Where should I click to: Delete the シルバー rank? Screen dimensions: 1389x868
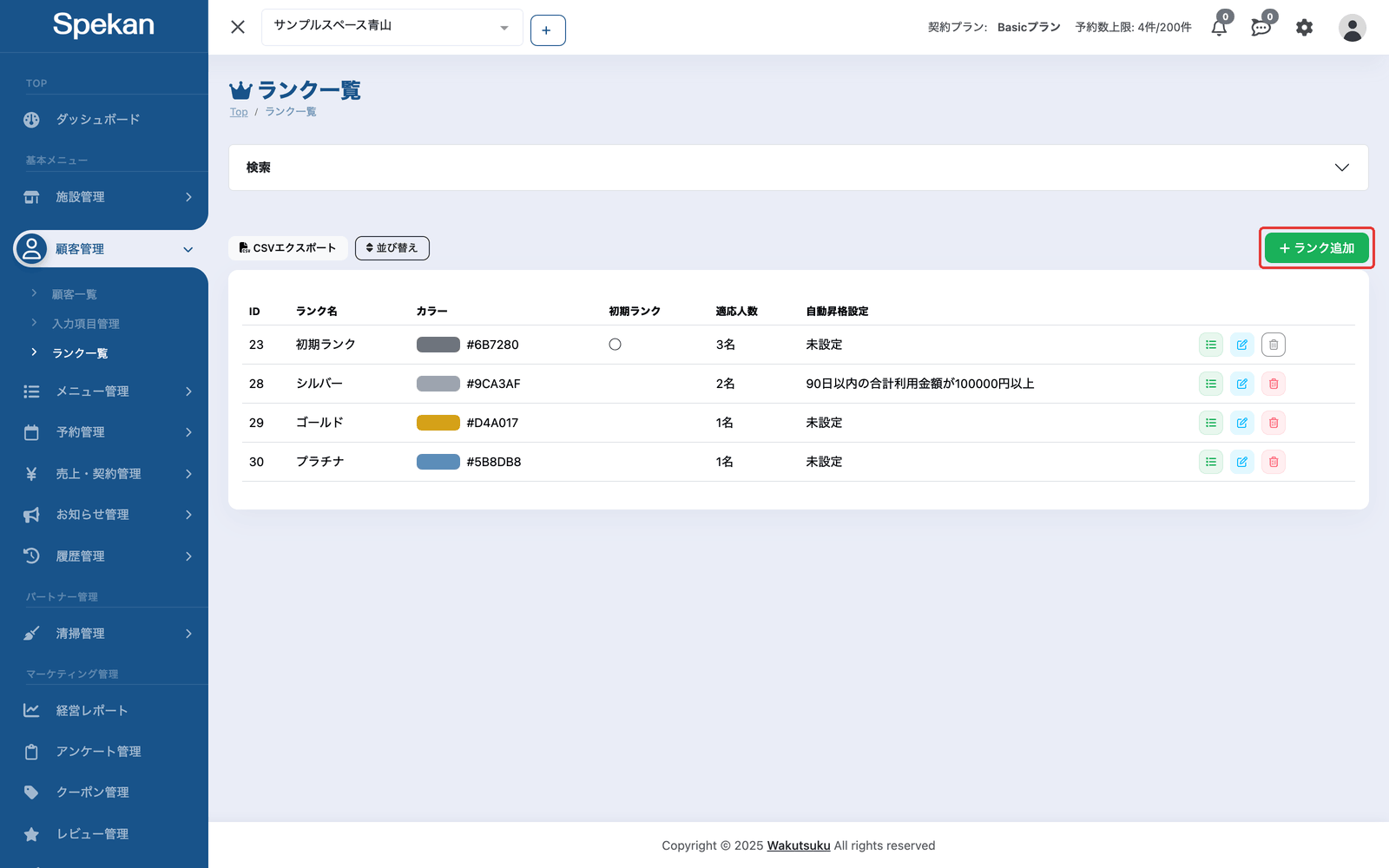point(1274,384)
